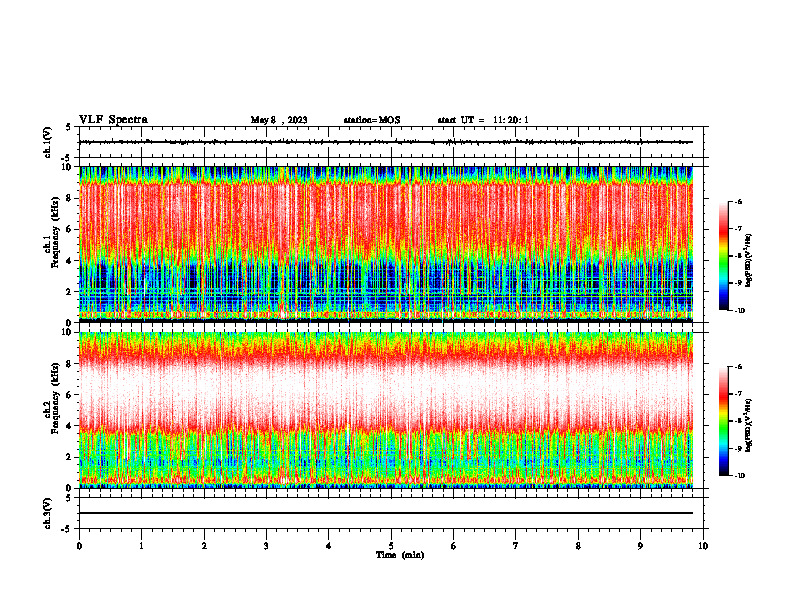The width and height of the screenshot is (792, 612).
Task: Click the ch.1 spectrogram panel
Action: pyautogui.click(x=386, y=244)
